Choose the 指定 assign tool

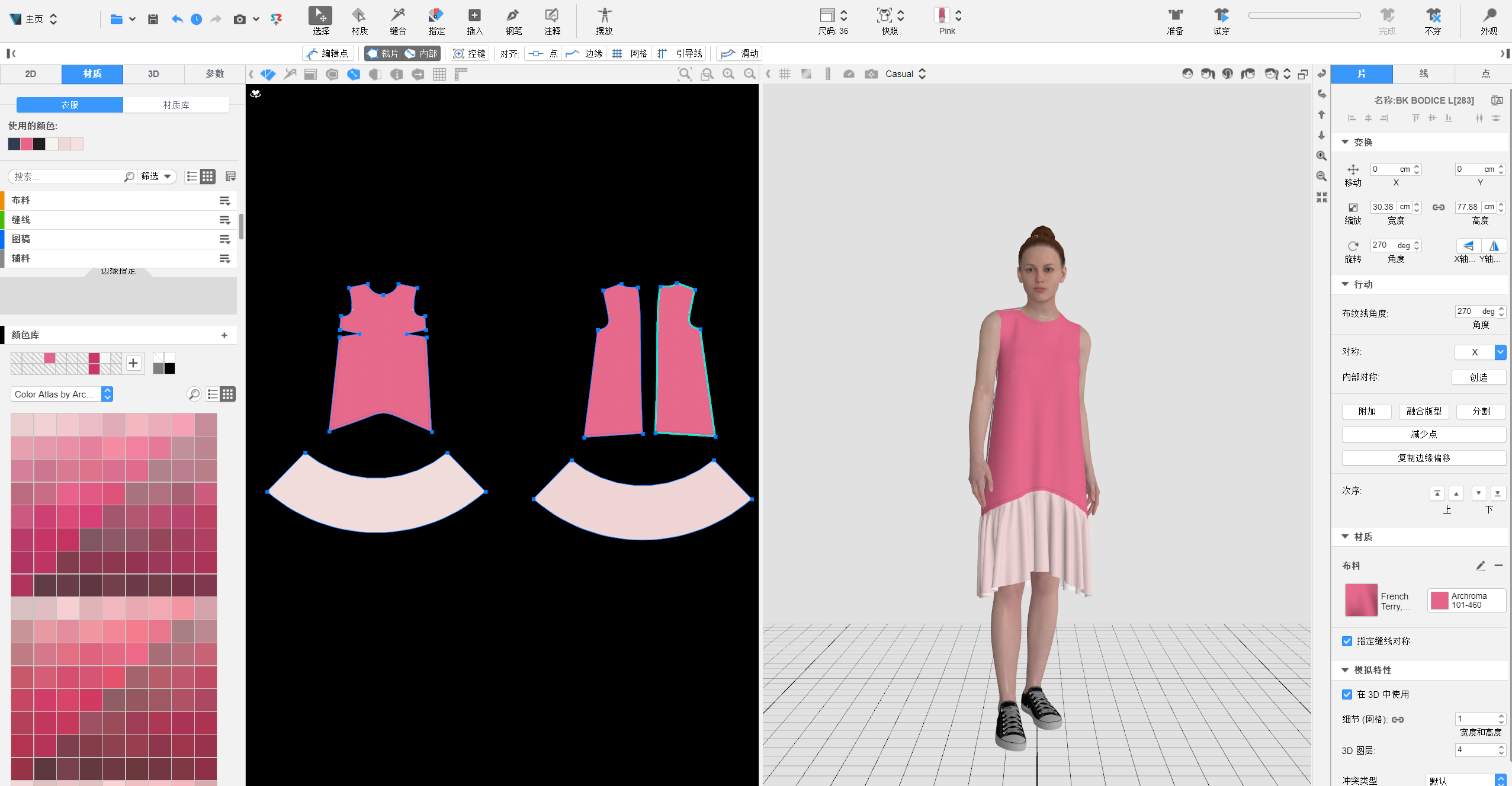436,21
